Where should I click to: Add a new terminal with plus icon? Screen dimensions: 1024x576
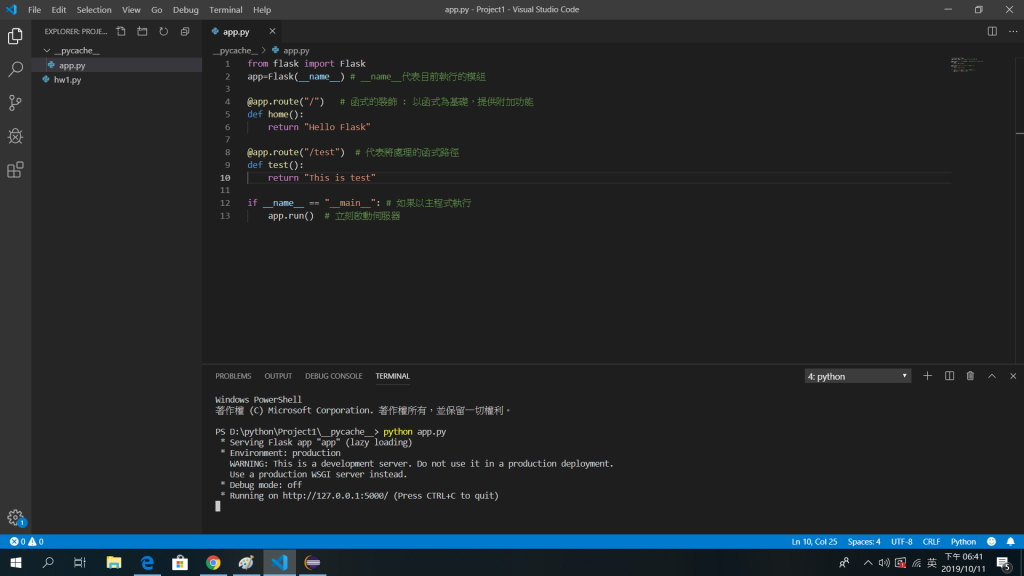[x=927, y=376]
